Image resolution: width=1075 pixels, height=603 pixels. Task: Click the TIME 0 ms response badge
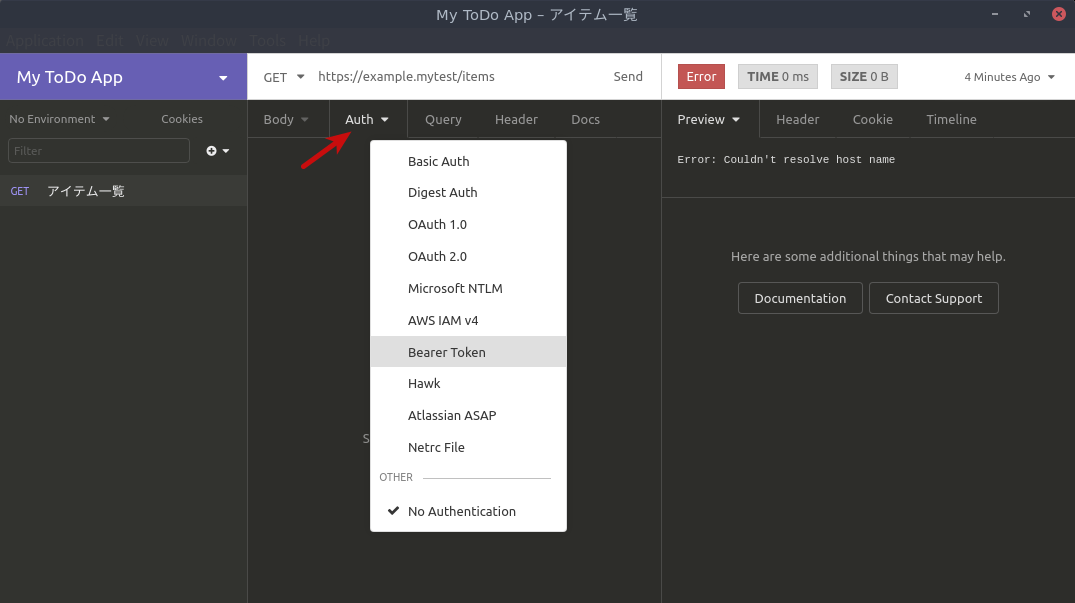point(777,76)
